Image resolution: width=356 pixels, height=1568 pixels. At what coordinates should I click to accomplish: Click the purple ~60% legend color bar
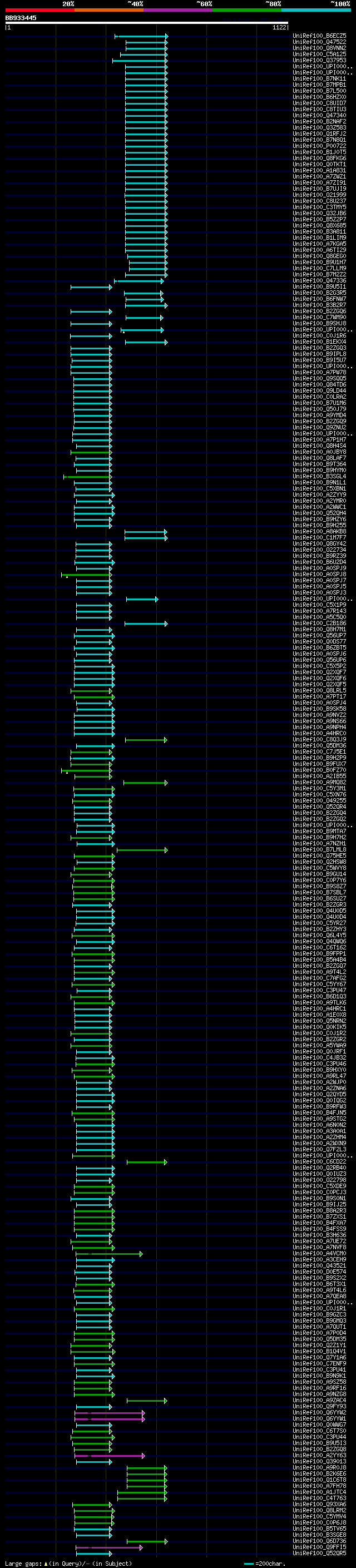tap(179, 10)
